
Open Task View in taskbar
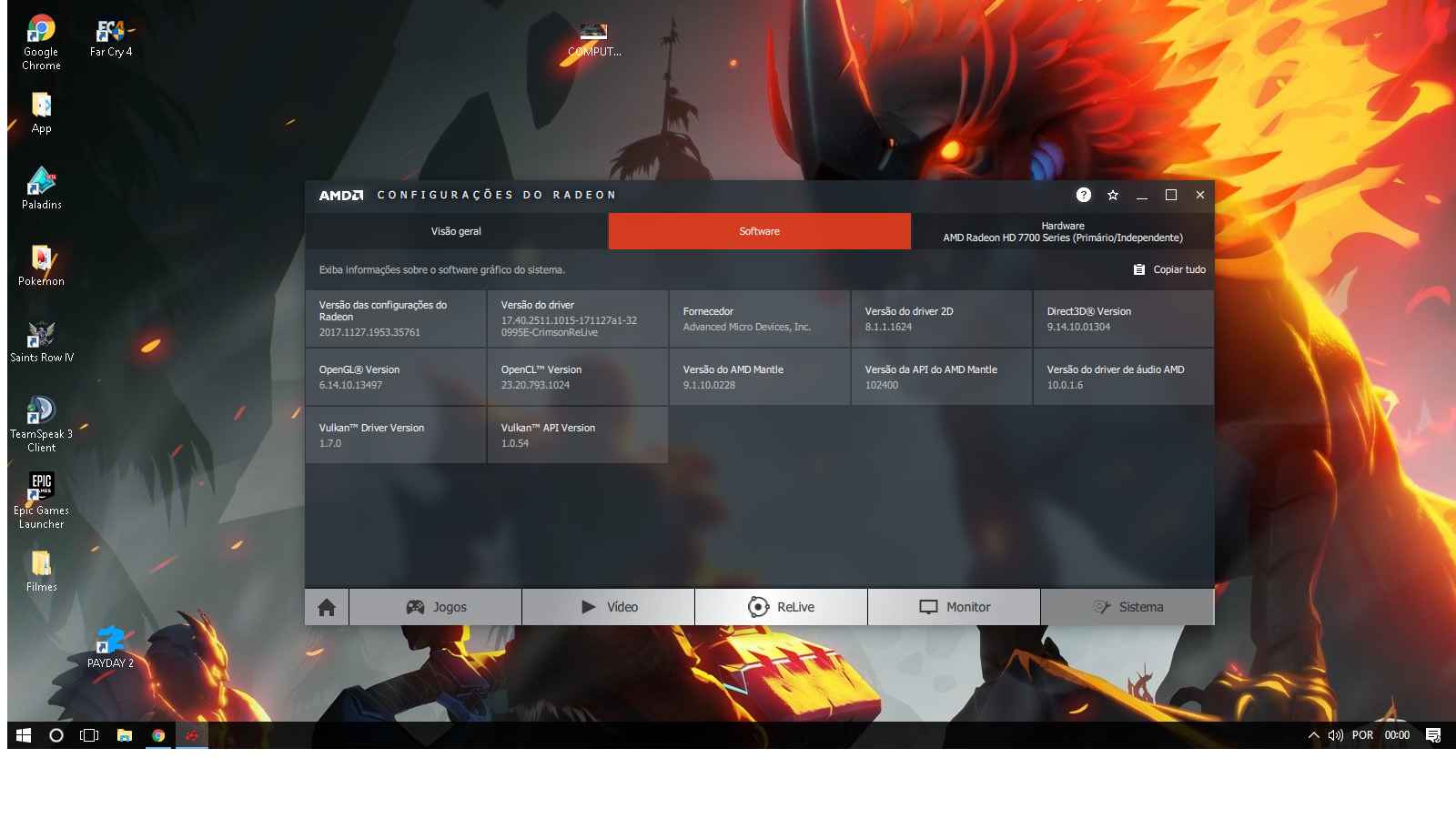(89, 735)
